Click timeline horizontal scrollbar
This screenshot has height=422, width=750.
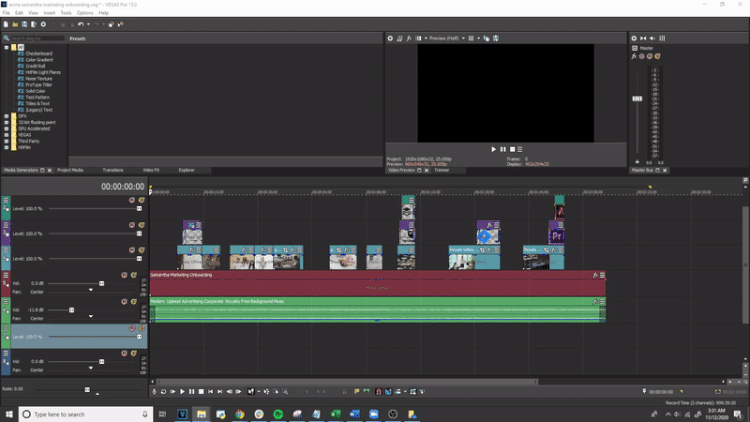(x=347, y=382)
